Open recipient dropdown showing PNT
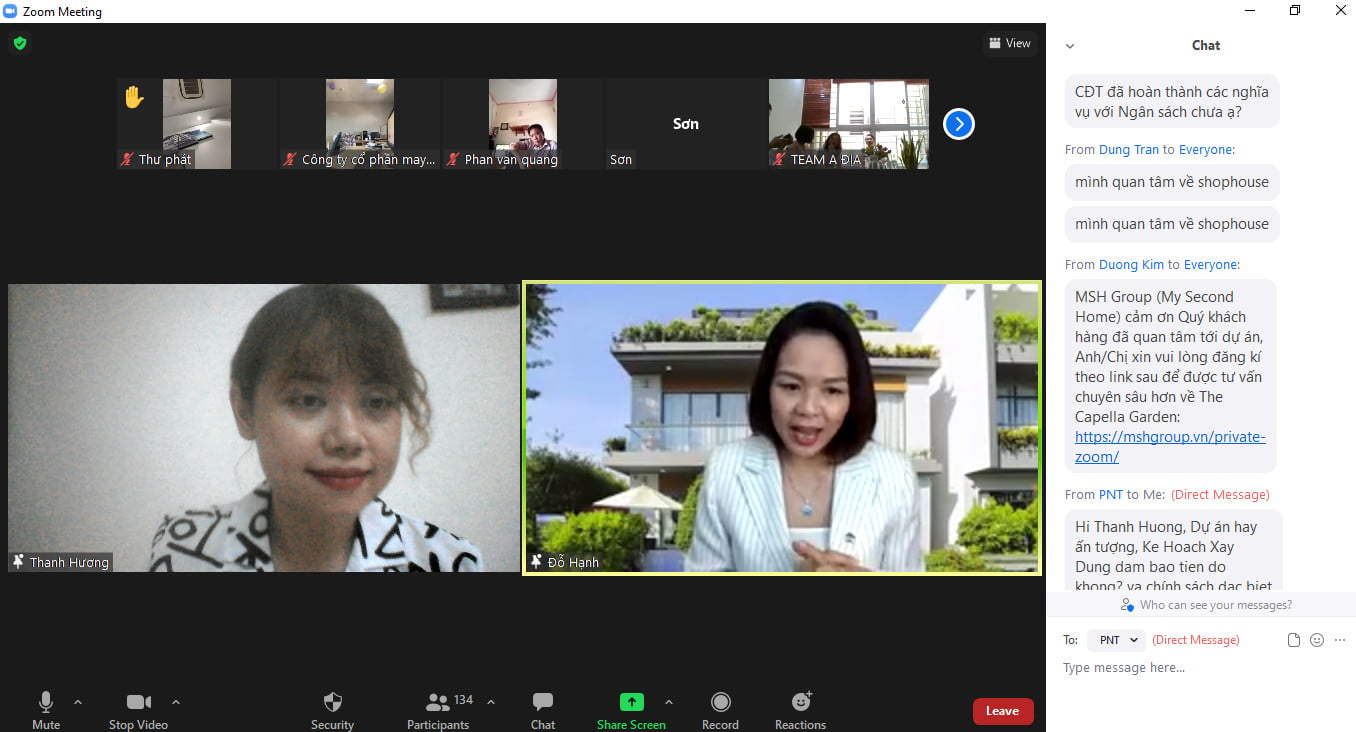This screenshot has height=732, width=1356. (x=1115, y=640)
